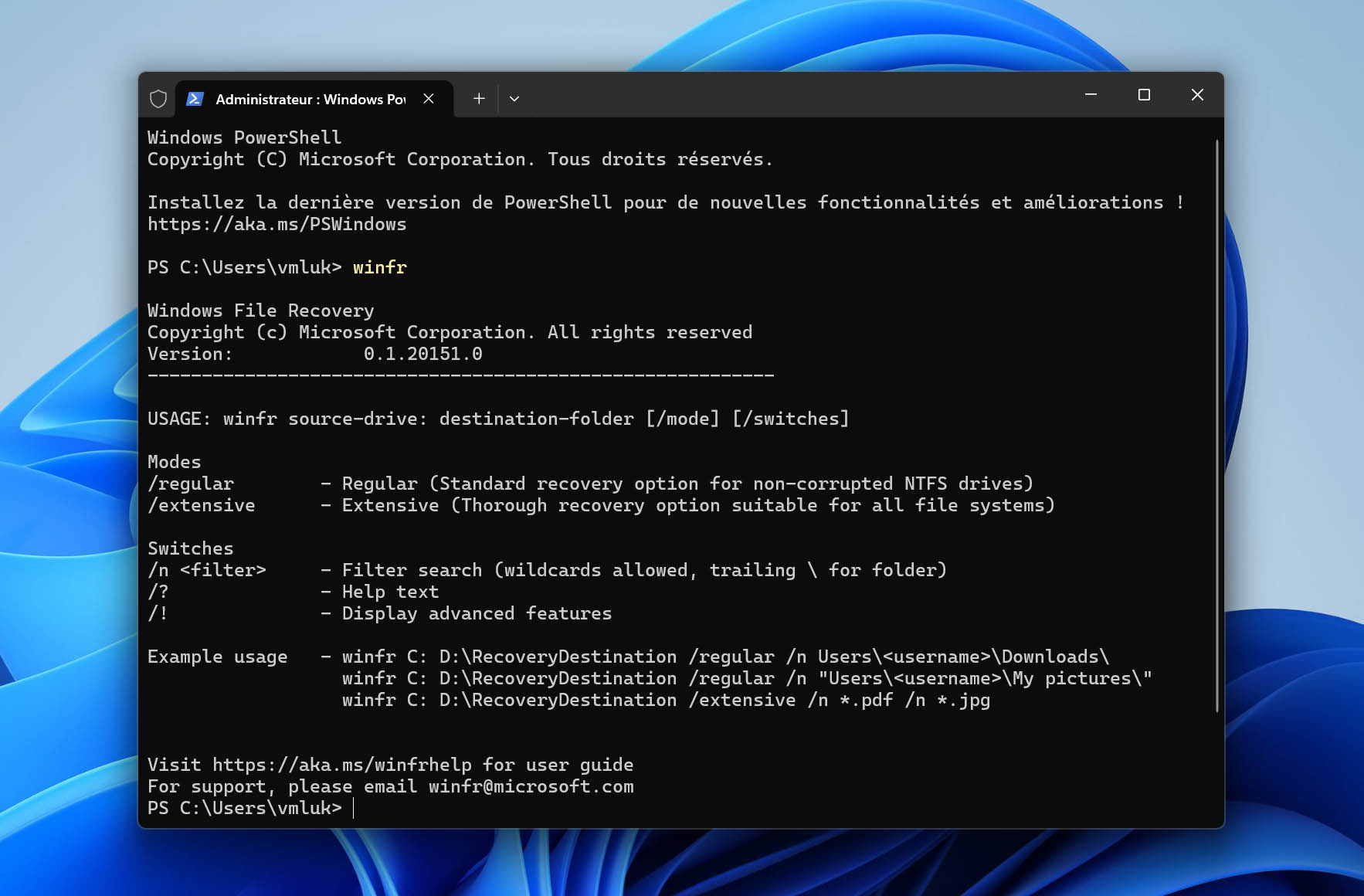Click the typed winfr command
This screenshot has height=896, width=1364.
coord(380,267)
